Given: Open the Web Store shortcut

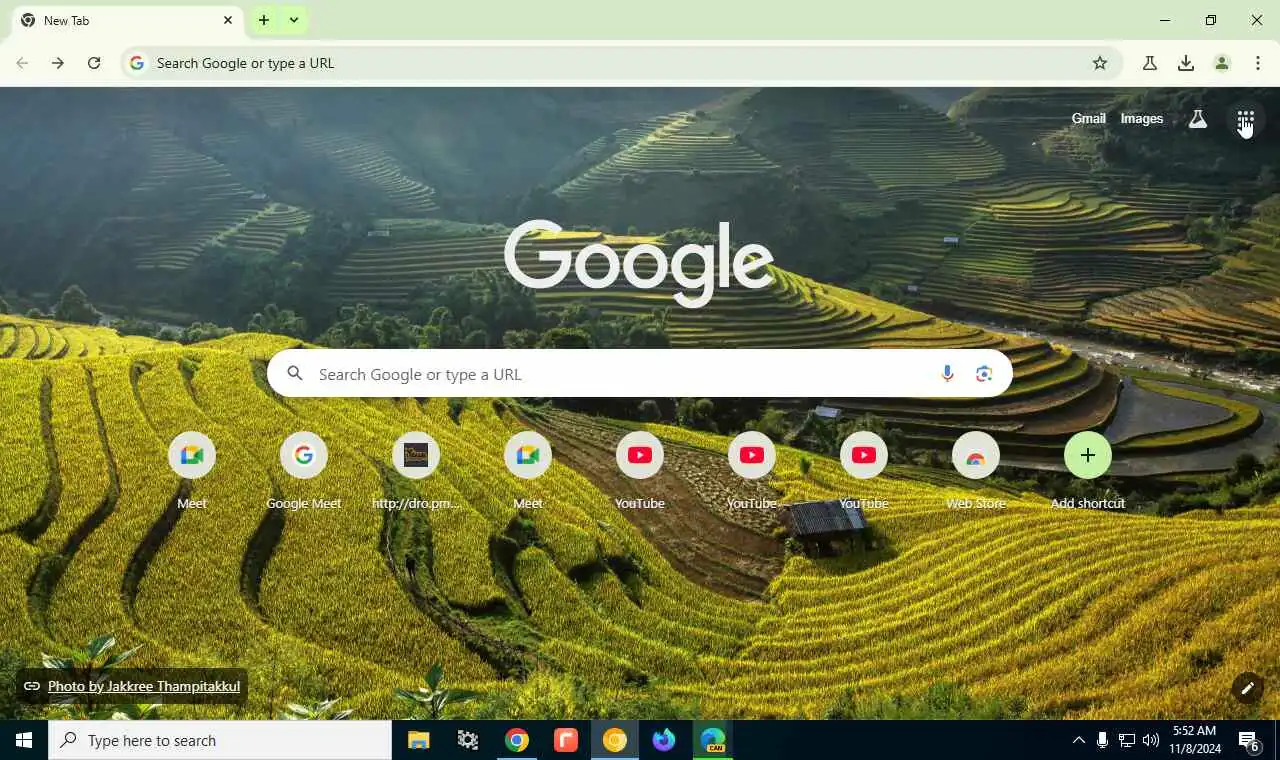Looking at the screenshot, I should pyautogui.click(x=976, y=470).
